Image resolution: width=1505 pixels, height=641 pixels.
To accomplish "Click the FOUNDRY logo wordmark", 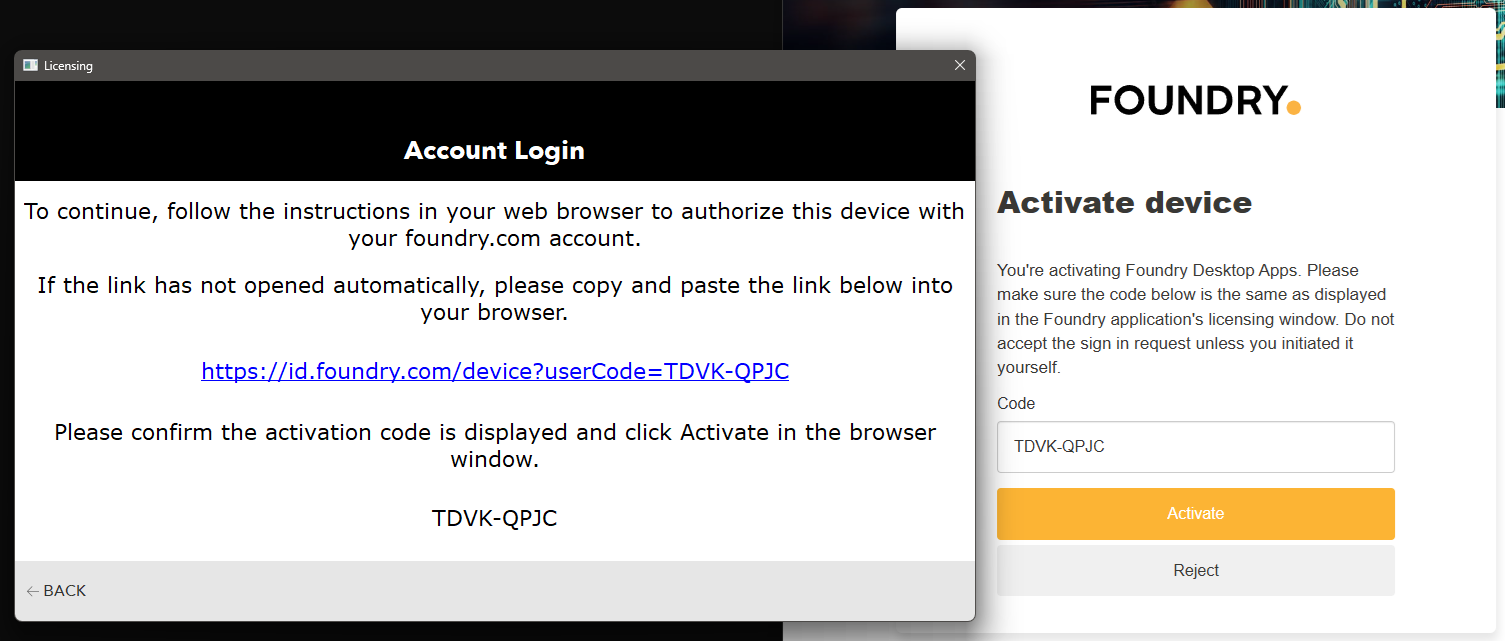I will [1188, 100].
